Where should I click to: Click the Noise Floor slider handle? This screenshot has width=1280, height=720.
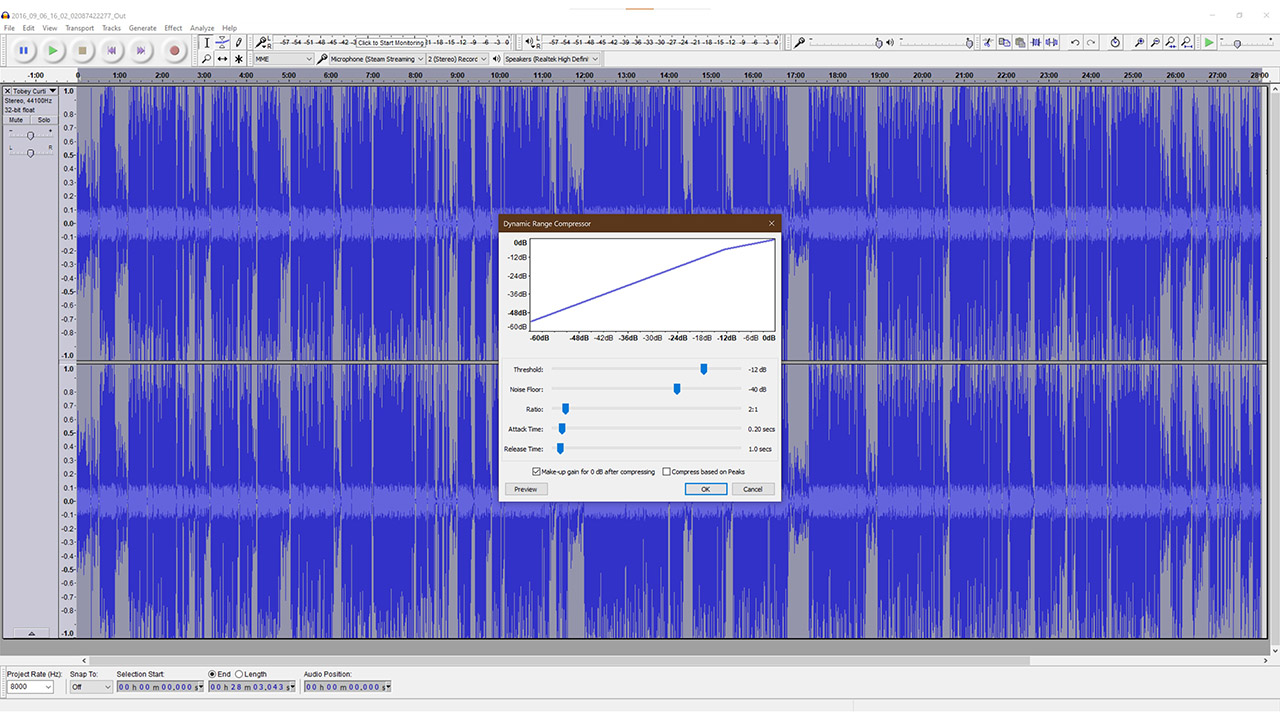click(x=677, y=389)
